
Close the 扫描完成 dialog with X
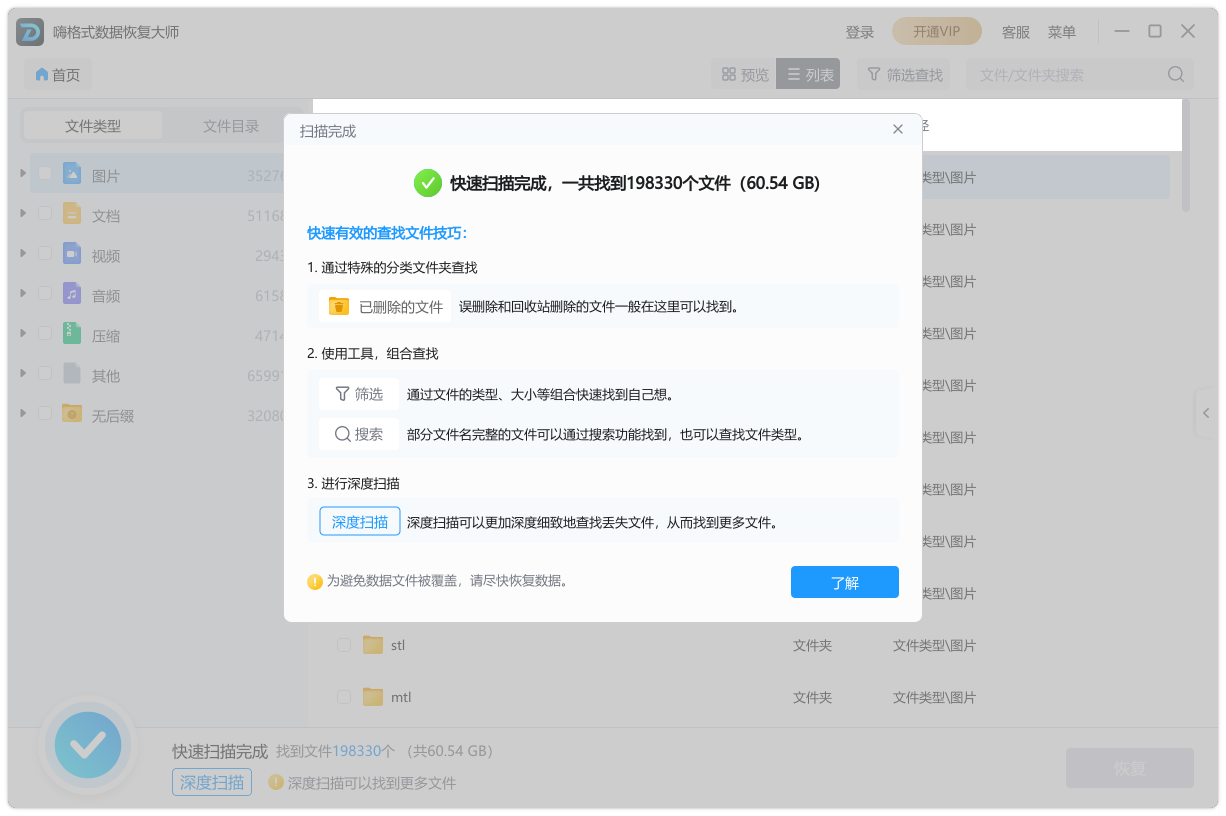(x=898, y=130)
